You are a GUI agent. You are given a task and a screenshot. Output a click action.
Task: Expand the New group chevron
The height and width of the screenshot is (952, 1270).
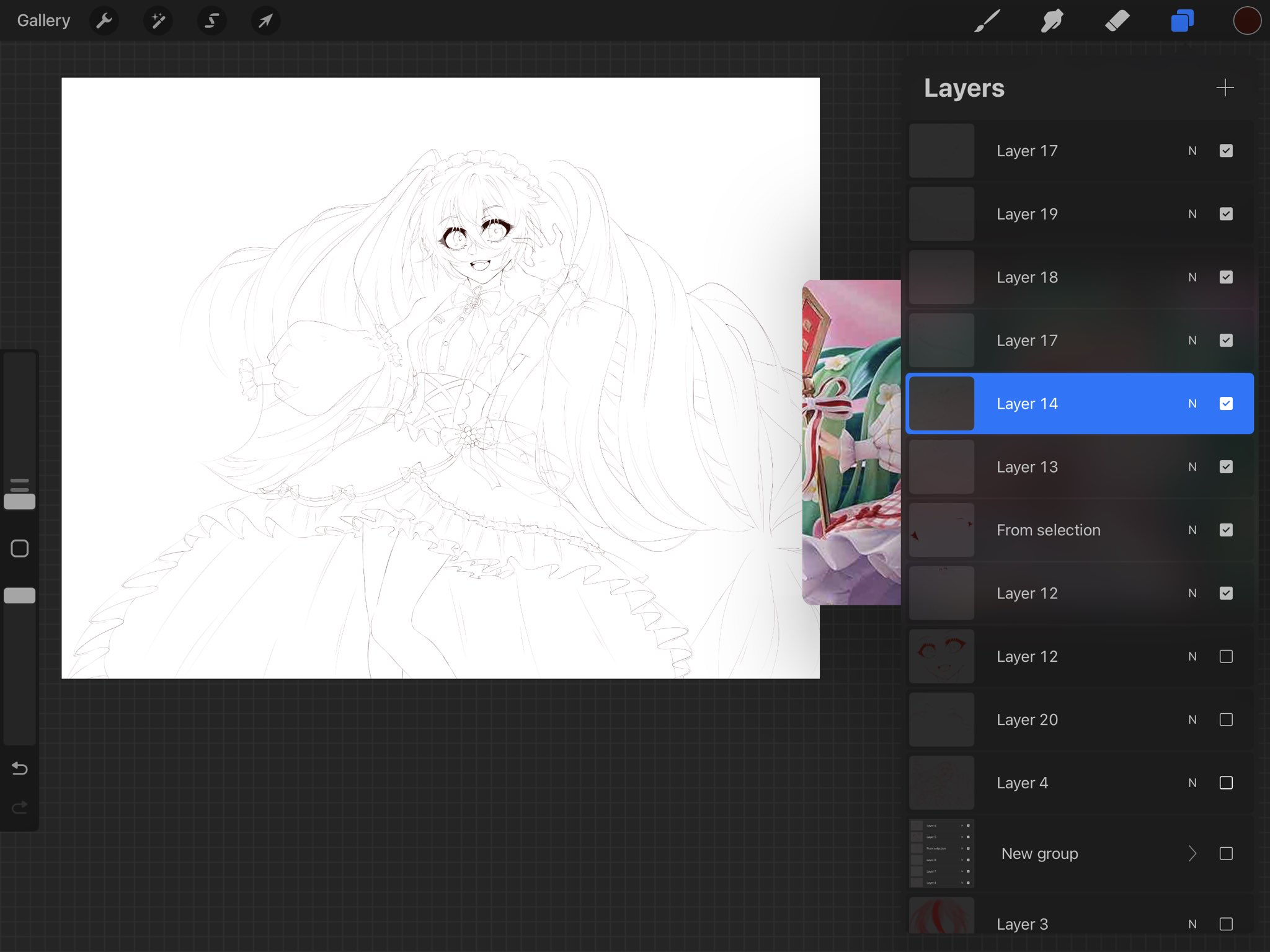(x=1192, y=853)
